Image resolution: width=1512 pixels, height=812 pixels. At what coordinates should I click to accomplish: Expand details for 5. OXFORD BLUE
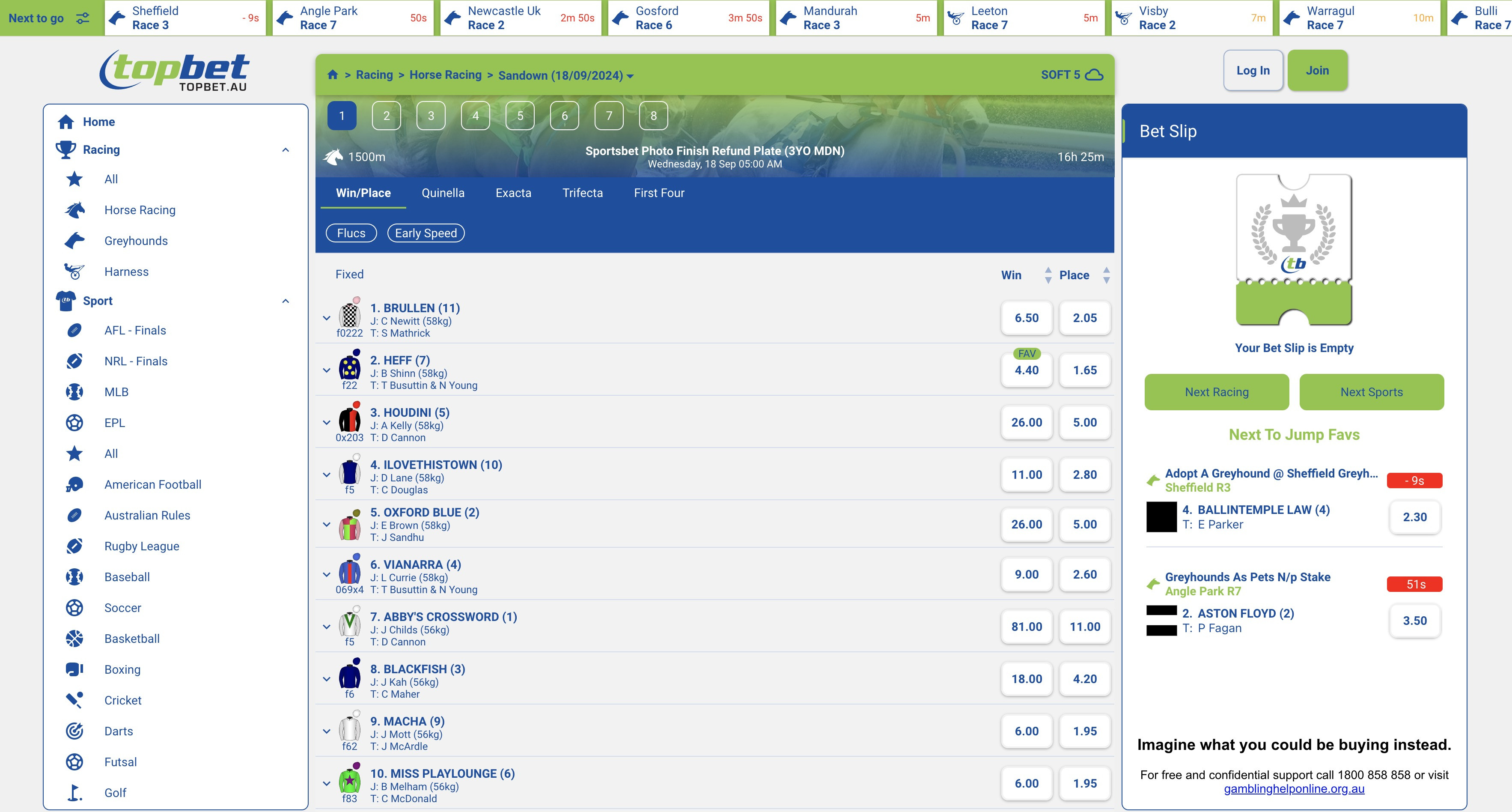pyautogui.click(x=327, y=524)
